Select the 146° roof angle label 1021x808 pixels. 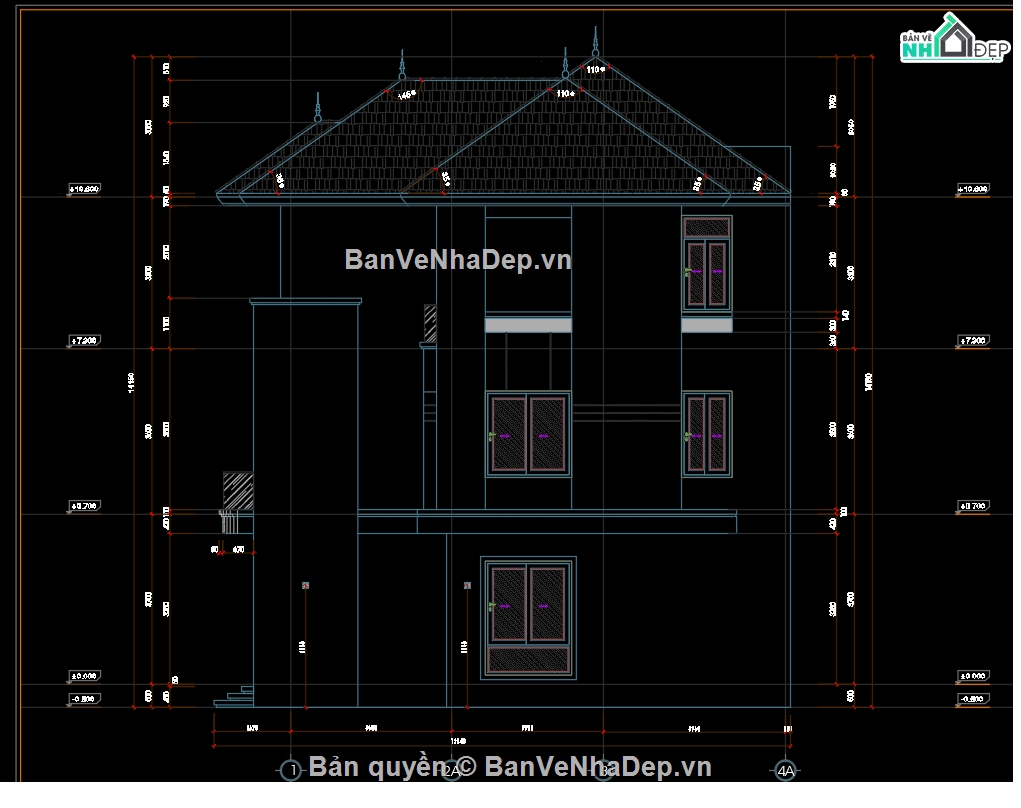pyautogui.click(x=406, y=95)
